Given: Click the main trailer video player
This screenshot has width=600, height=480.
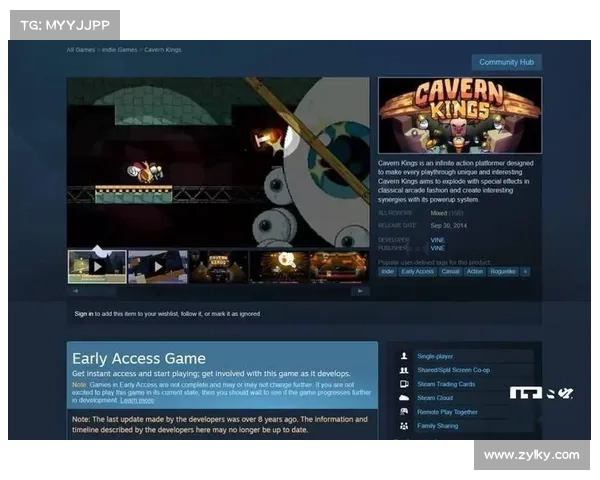Looking at the screenshot, I should (218, 162).
